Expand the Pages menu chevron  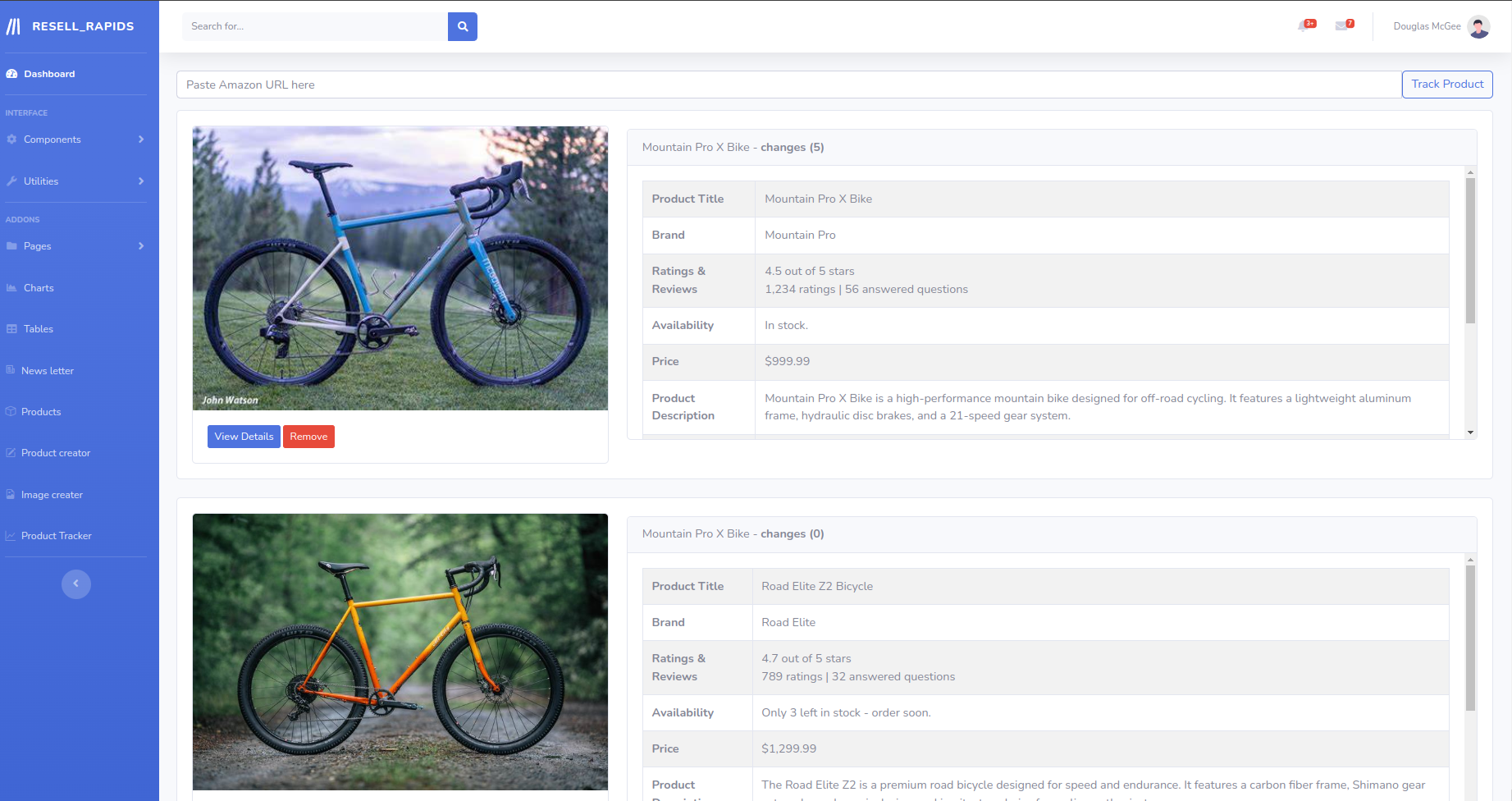tap(141, 246)
